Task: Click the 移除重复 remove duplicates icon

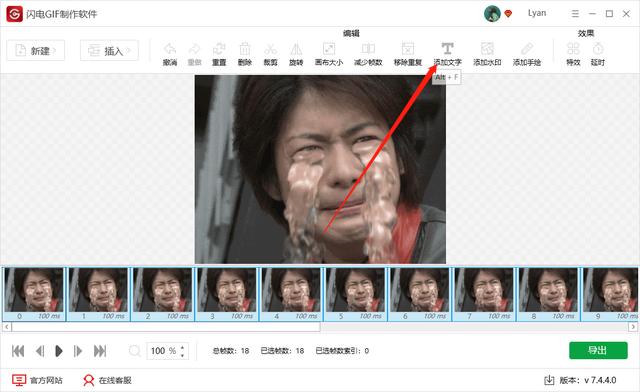Action: [x=407, y=49]
